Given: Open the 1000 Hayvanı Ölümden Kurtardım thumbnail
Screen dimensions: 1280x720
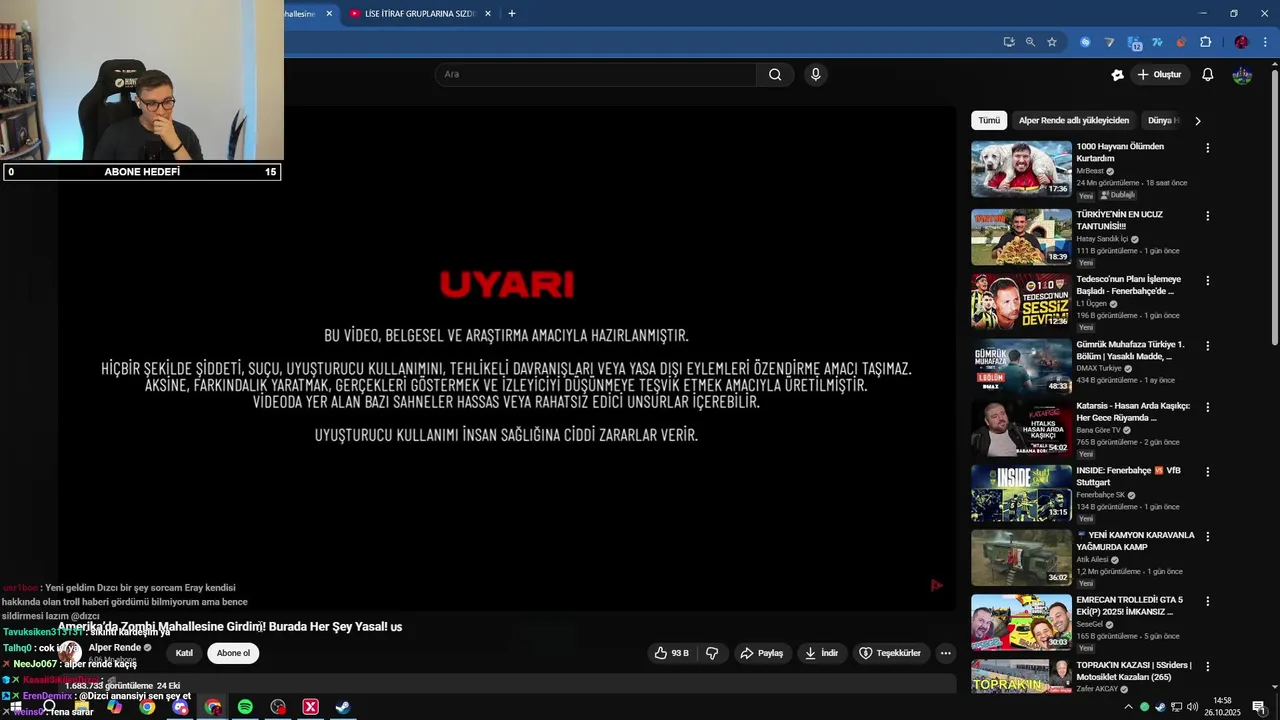Looking at the screenshot, I should pyautogui.click(x=1021, y=168).
